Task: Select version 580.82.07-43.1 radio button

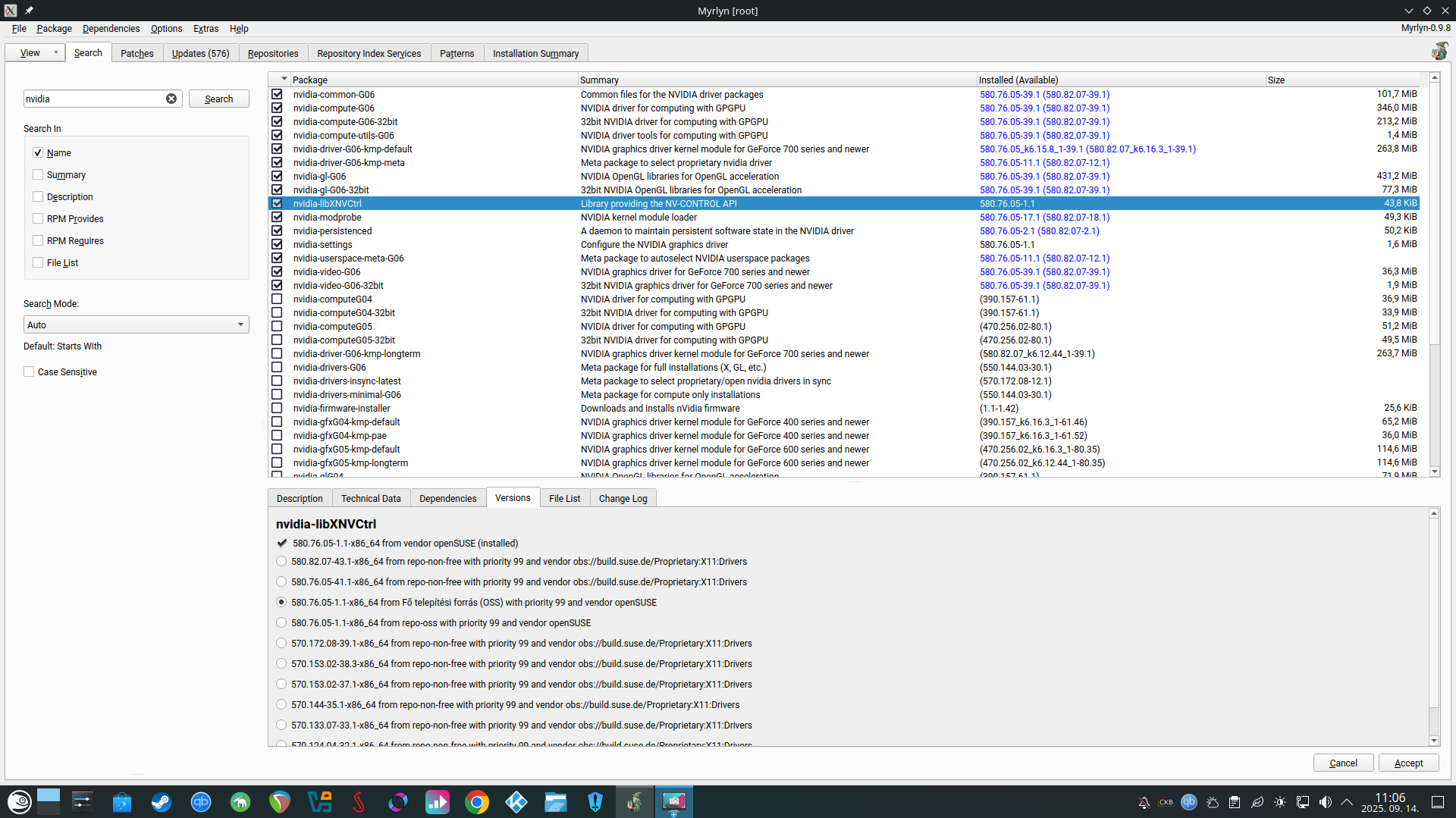Action: click(x=281, y=562)
